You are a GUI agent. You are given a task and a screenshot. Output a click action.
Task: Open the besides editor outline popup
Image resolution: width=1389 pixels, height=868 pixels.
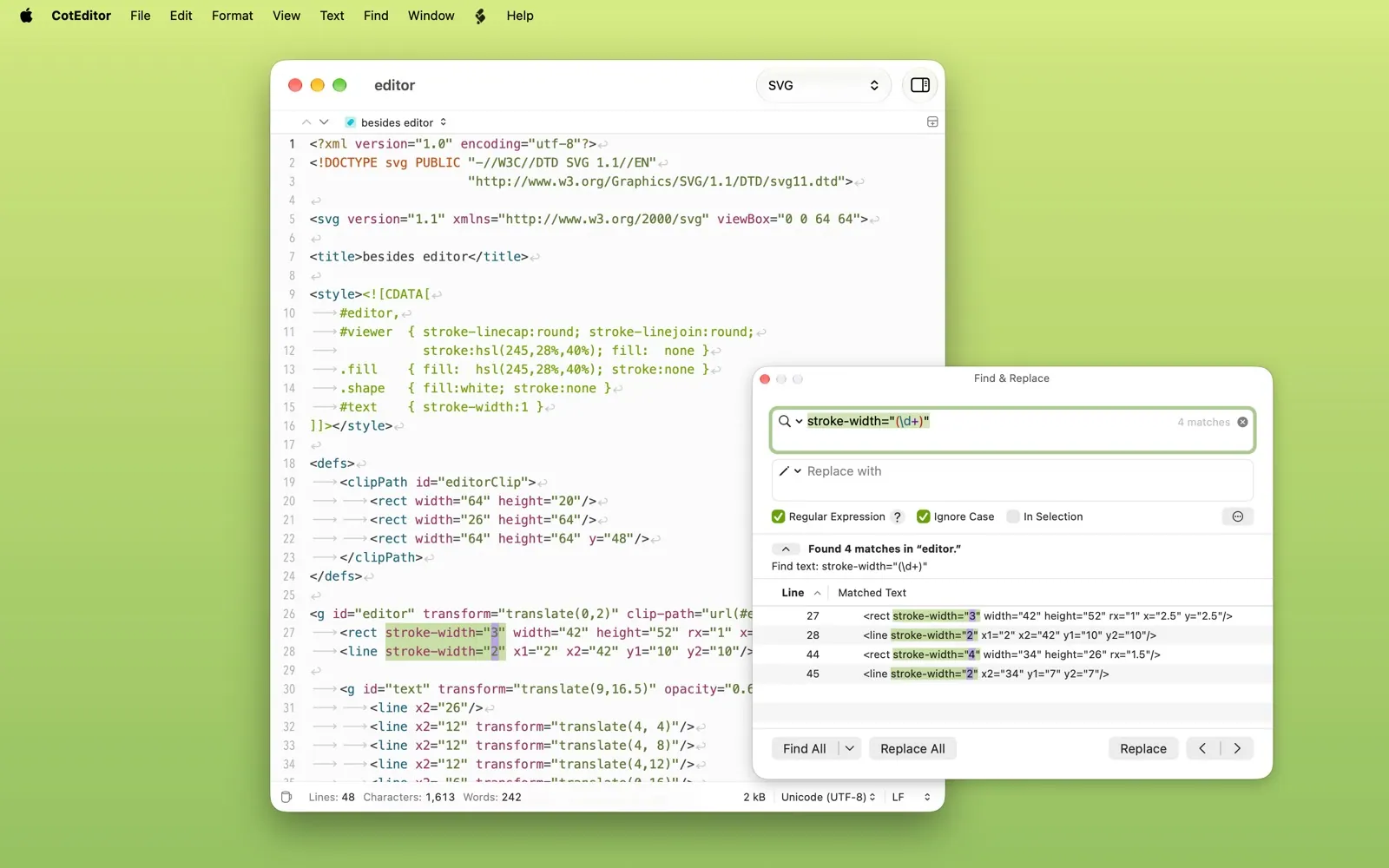point(396,122)
